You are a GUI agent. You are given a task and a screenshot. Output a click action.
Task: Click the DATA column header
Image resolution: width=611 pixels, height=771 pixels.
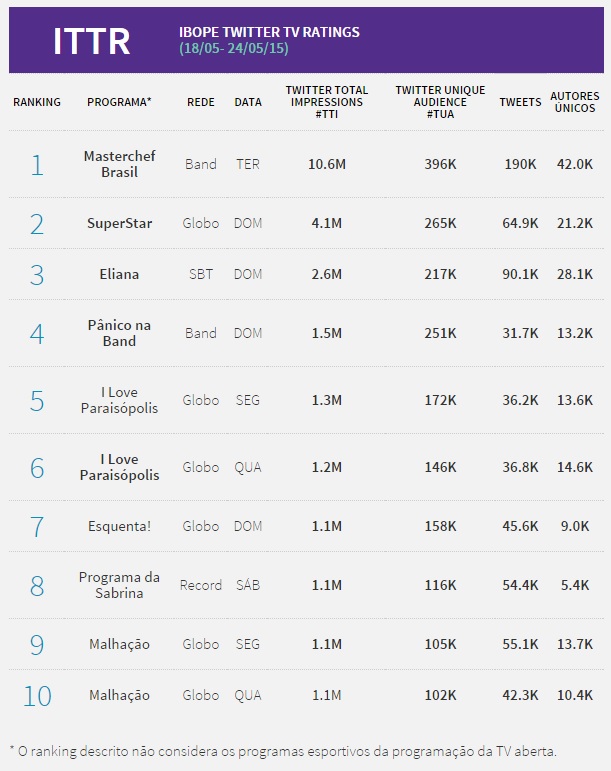pos(248,102)
